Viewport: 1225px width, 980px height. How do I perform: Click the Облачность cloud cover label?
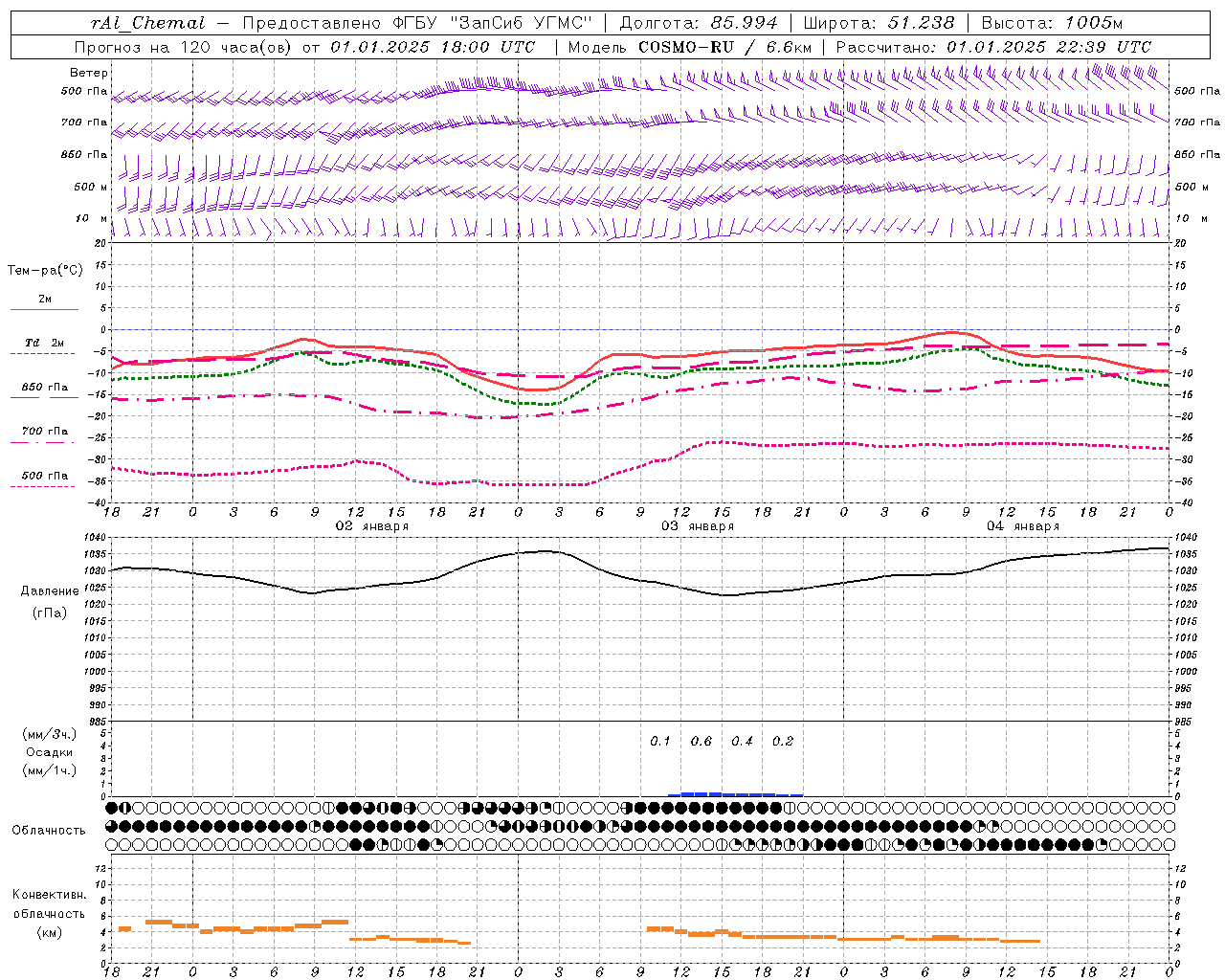click(x=49, y=831)
